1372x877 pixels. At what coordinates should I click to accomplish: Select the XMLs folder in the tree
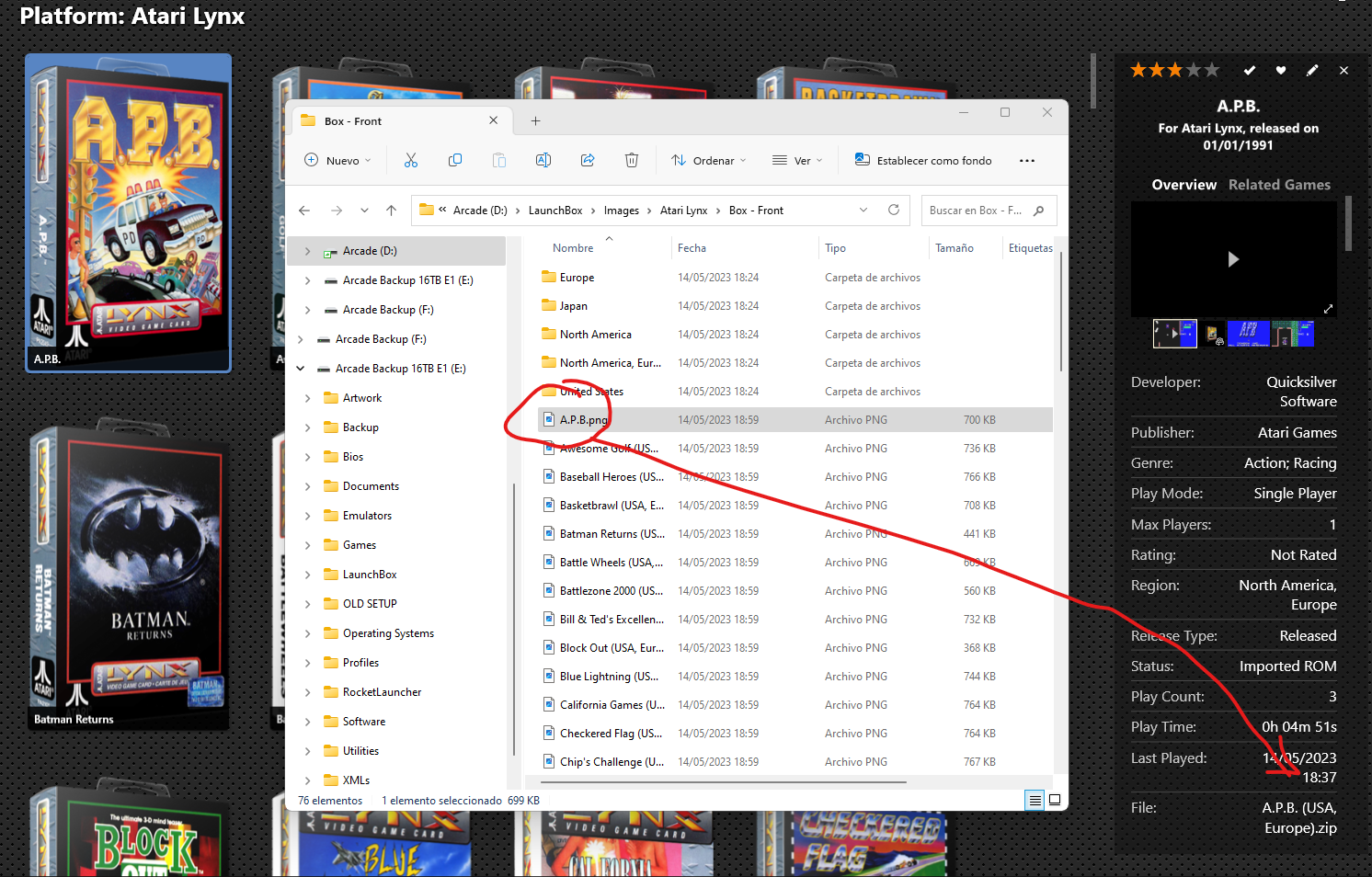coord(356,780)
